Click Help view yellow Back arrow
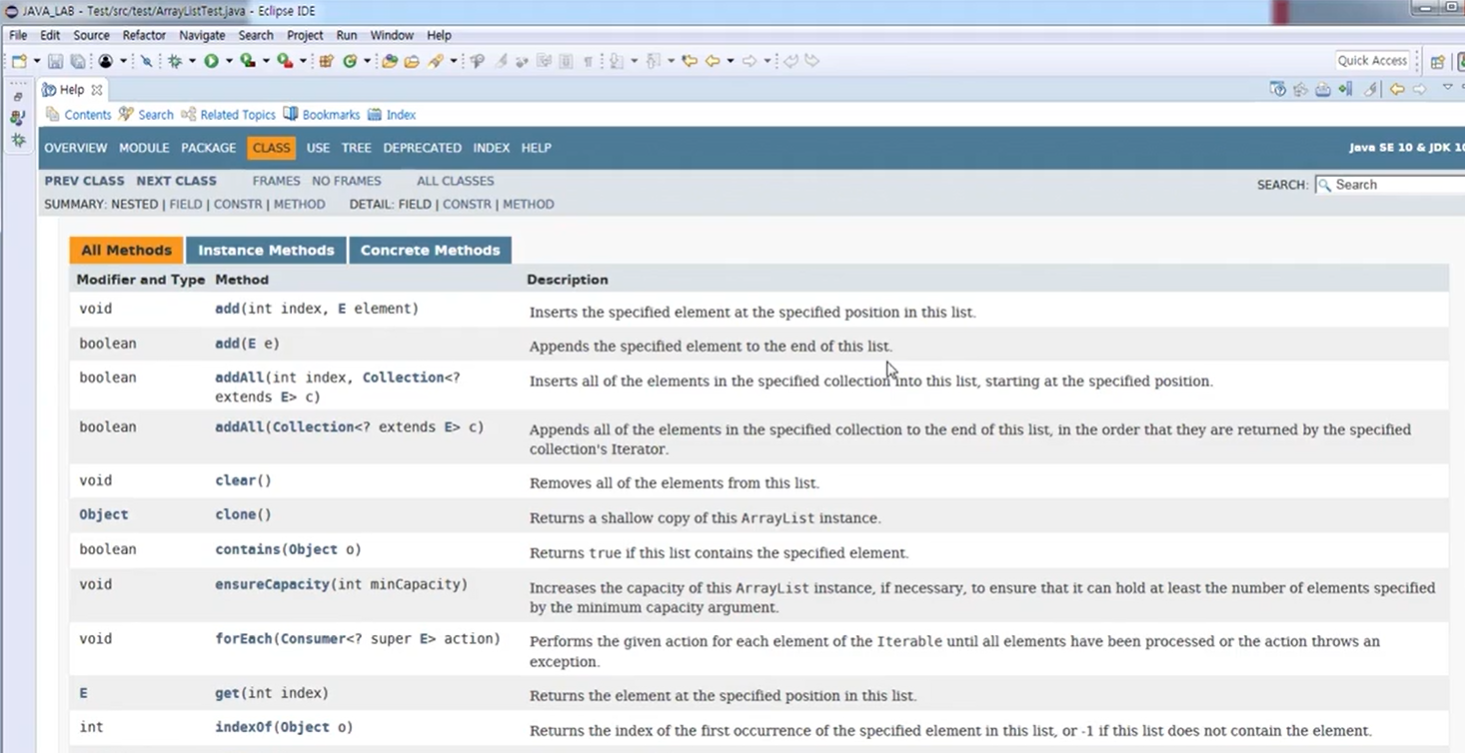Screen dimensions: 1465x753 pos(1397,89)
